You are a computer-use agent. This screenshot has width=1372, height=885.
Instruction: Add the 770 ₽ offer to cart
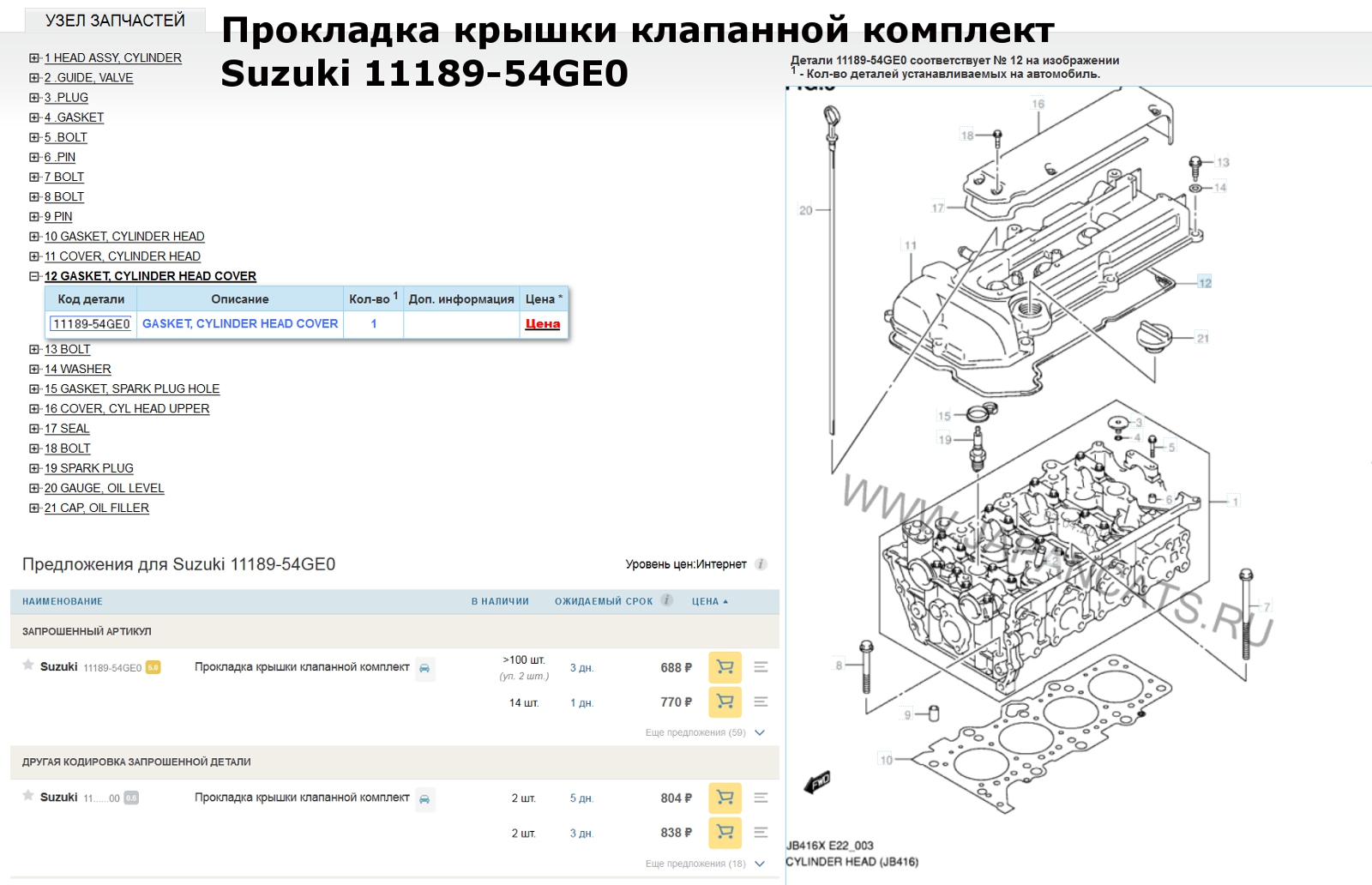725,701
